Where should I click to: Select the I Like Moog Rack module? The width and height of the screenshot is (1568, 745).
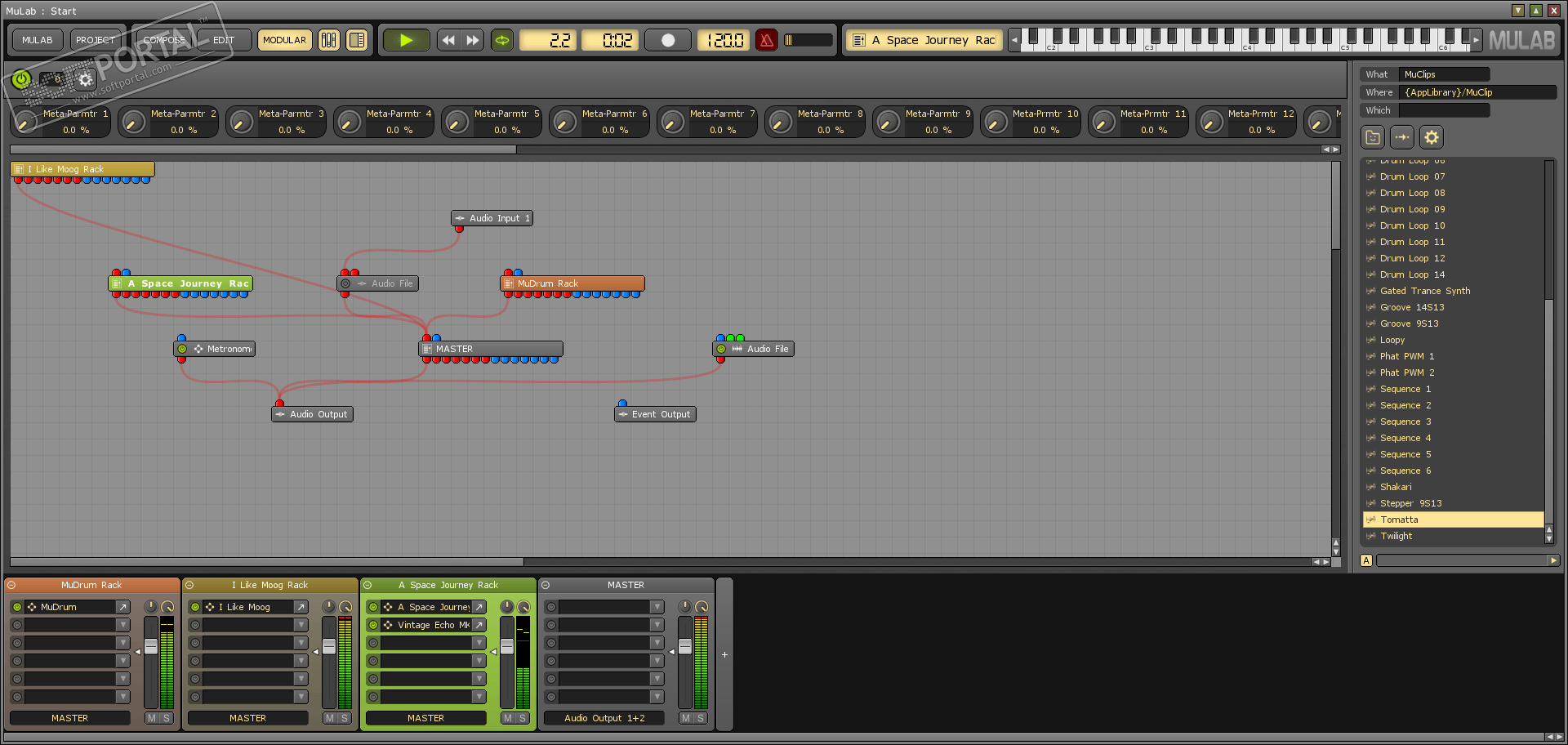coord(82,169)
